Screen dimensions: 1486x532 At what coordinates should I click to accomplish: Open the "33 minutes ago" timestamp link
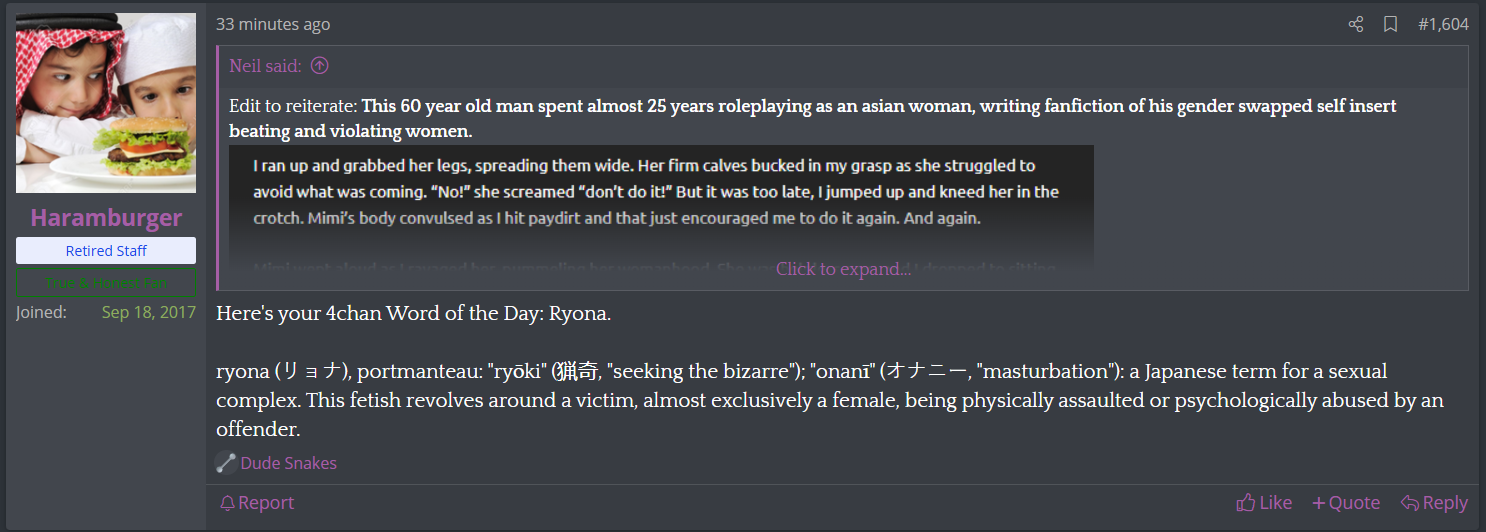pyautogui.click(x=273, y=24)
